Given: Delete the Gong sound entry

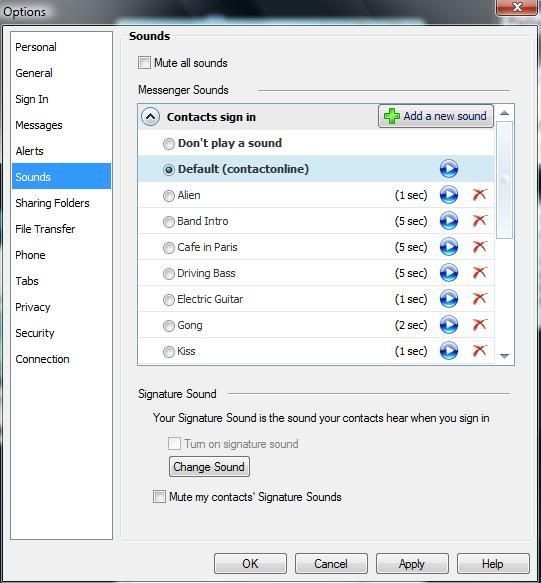Looking at the screenshot, I should (480, 325).
